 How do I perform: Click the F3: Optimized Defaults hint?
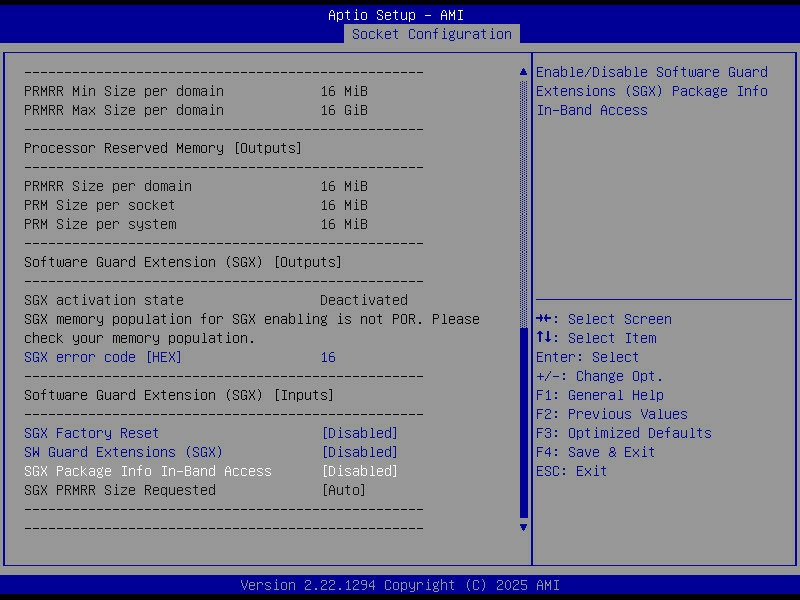(x=623, y=433)
